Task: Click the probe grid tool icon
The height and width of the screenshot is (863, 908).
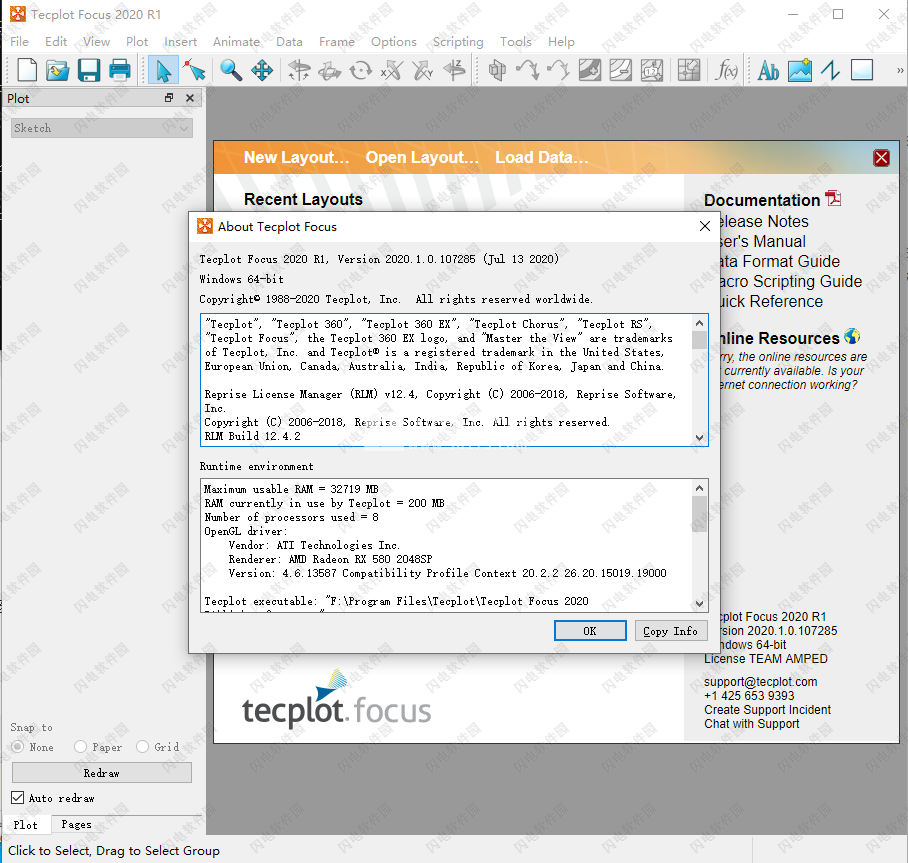Action: (x=689, y=71)
